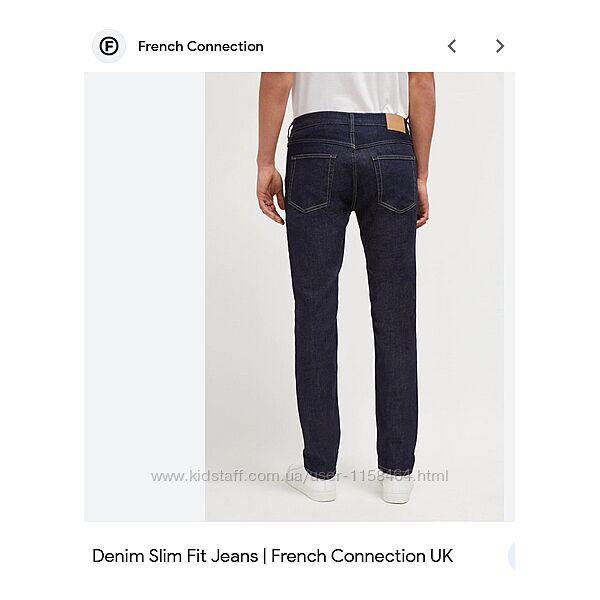Click the right jeans leg hem
The height and width of the screenshot is (600, 600).
(396, 463)
